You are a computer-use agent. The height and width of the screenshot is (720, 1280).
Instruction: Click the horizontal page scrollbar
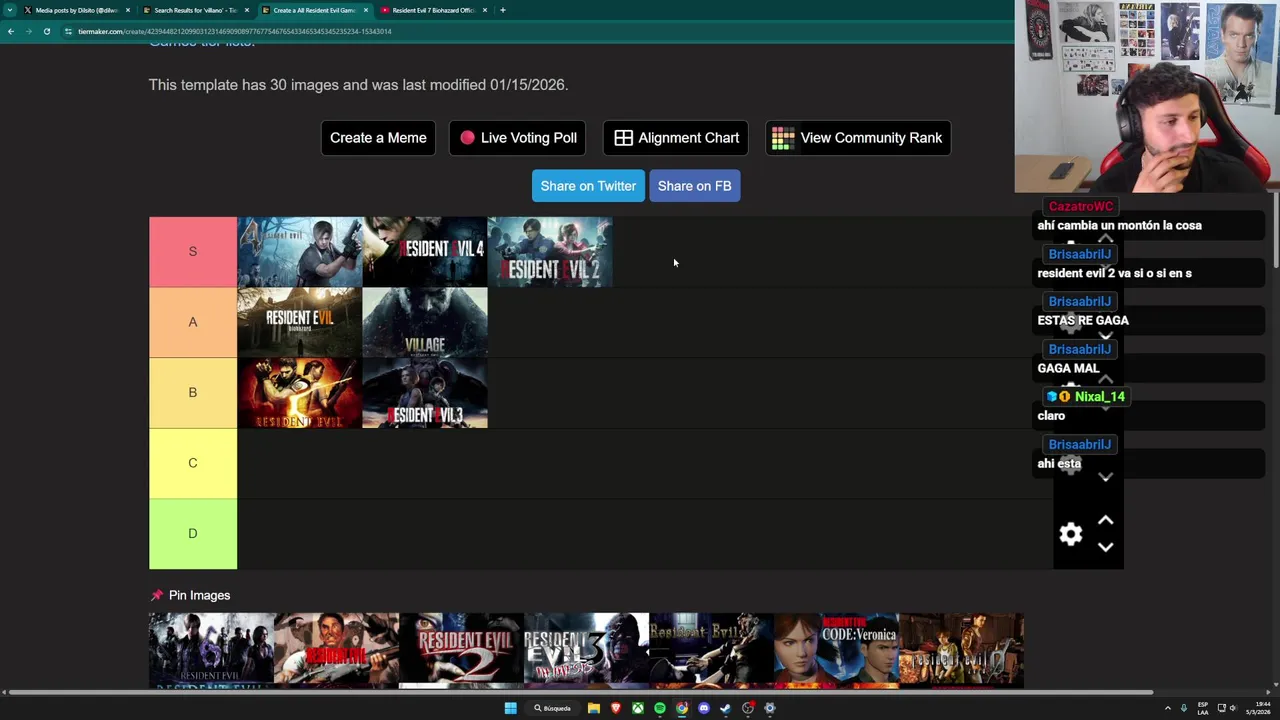pos(580,692)
